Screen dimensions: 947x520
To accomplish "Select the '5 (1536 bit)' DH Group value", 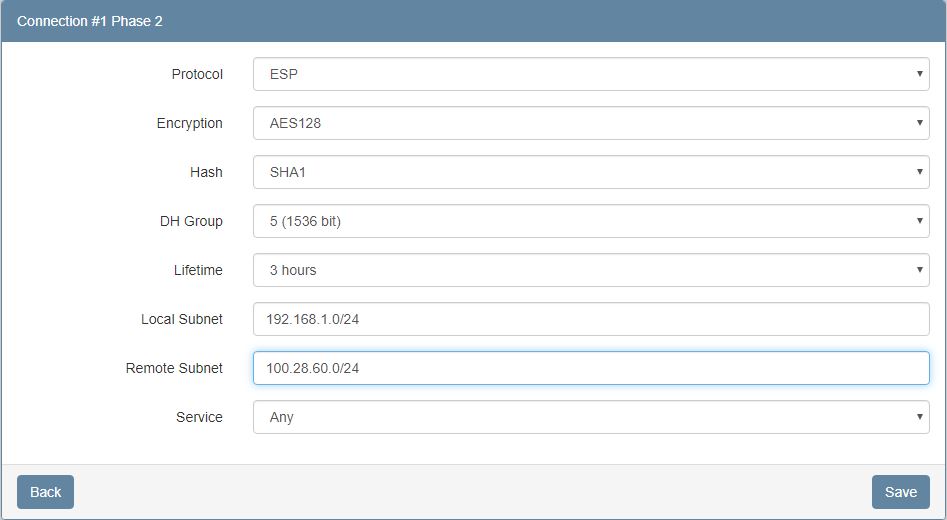I will click(305, 221).
